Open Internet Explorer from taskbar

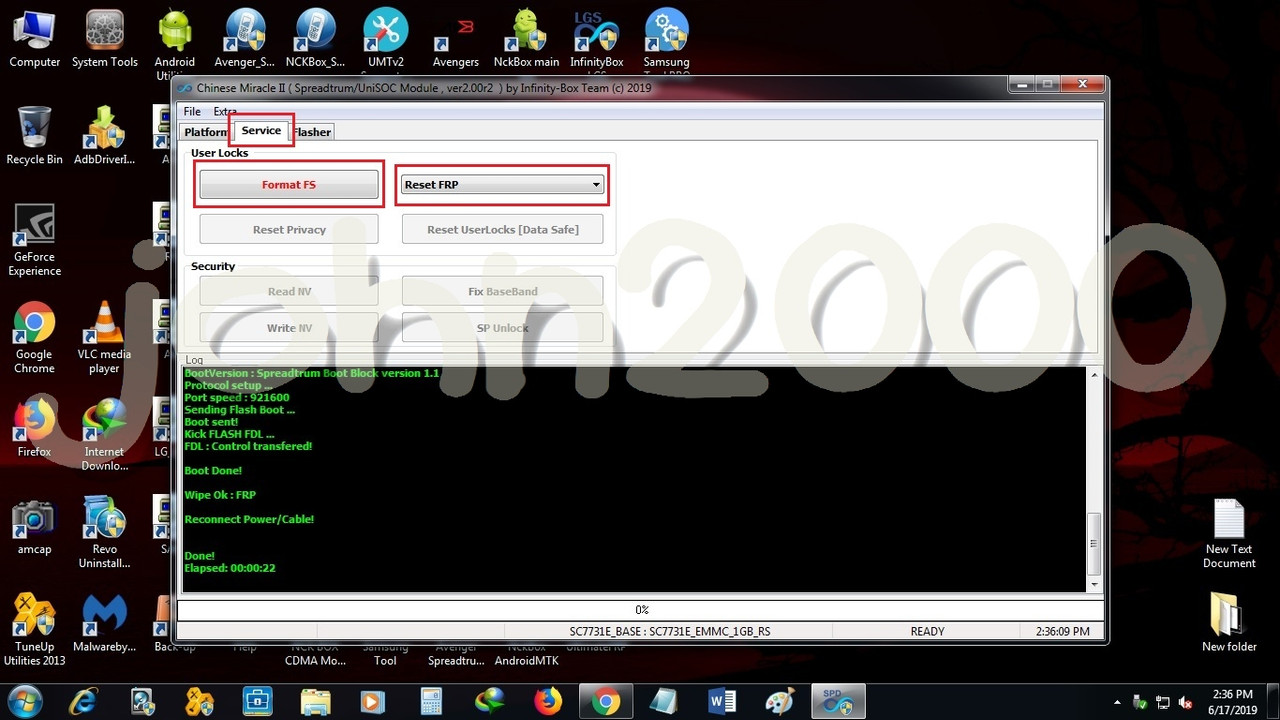(x=84, y=702)
